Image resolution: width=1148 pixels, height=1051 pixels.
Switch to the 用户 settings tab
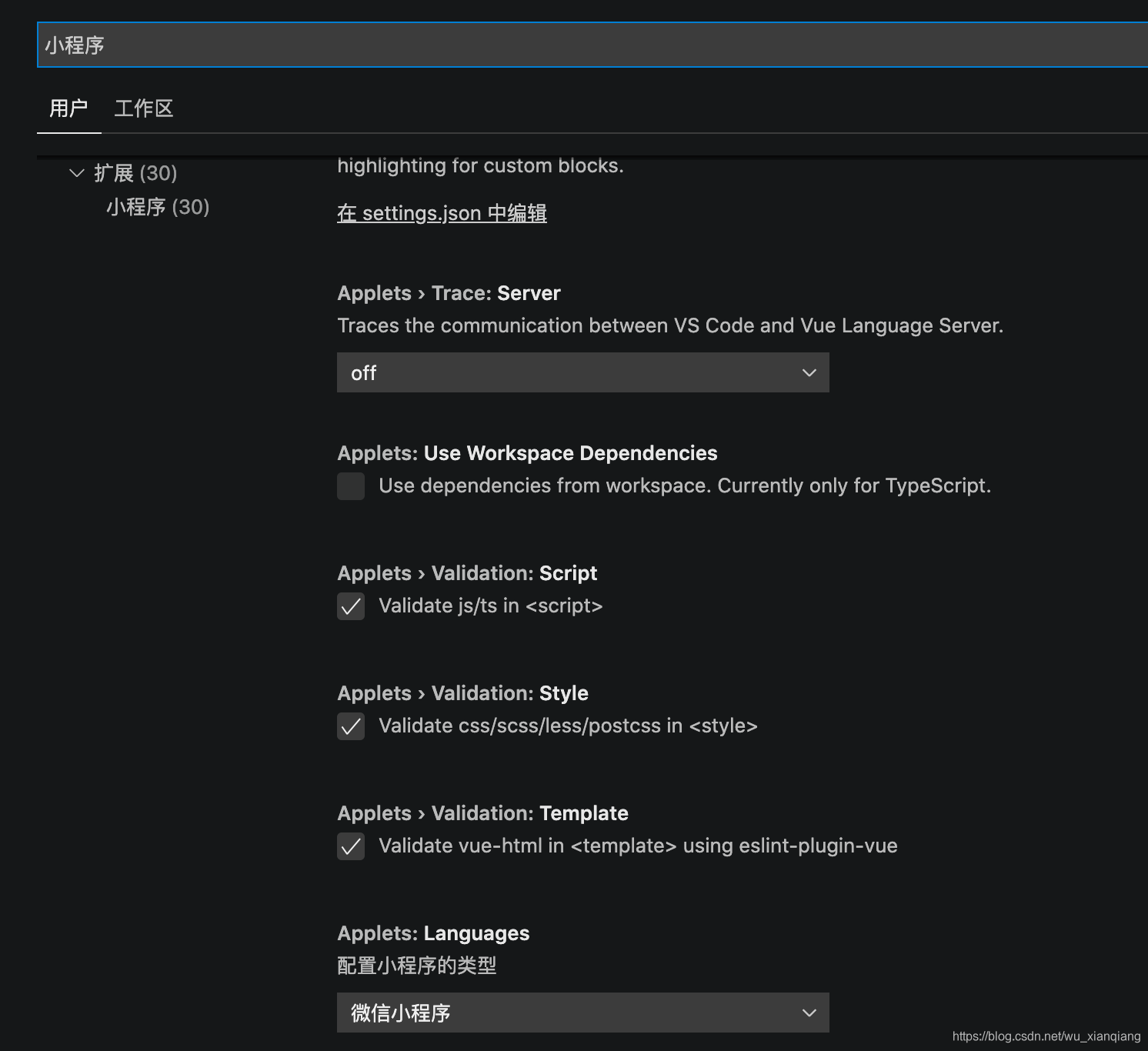pos(68,108)
